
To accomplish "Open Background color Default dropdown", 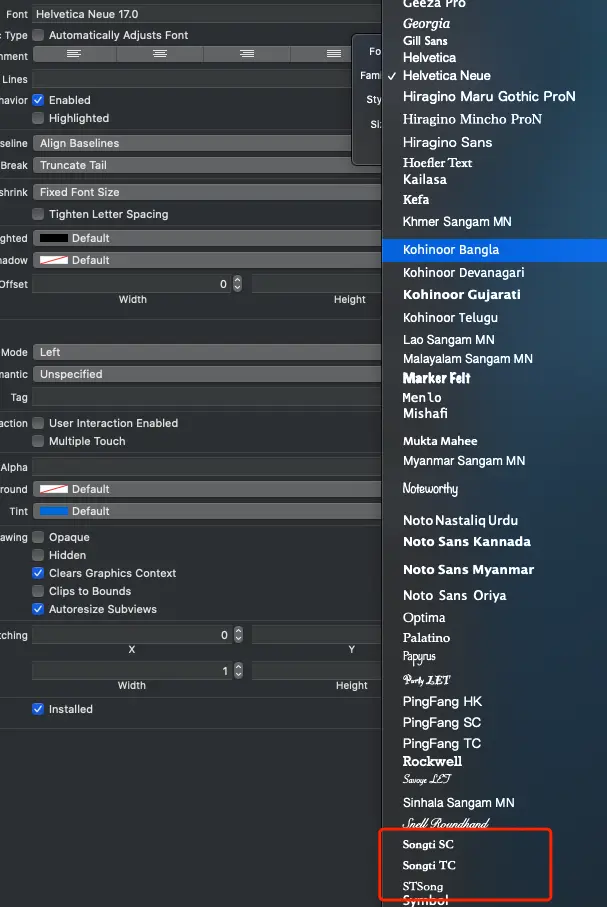I will [207, 489].
